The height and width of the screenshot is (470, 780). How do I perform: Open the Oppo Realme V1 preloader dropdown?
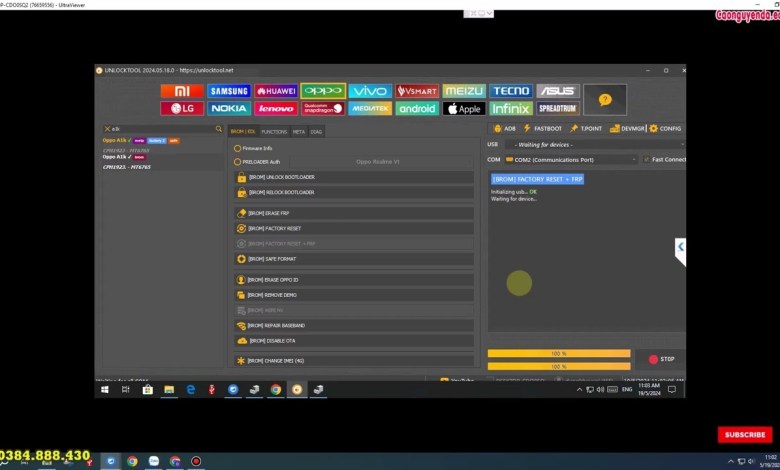point(382,162)
